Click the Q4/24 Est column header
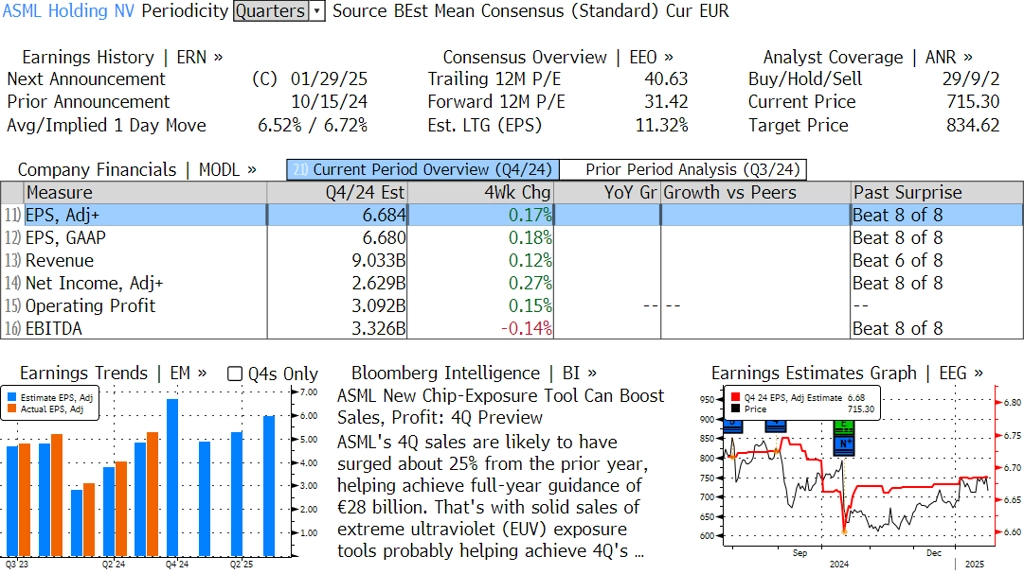 pyautogui.click(x=337, y=193)
